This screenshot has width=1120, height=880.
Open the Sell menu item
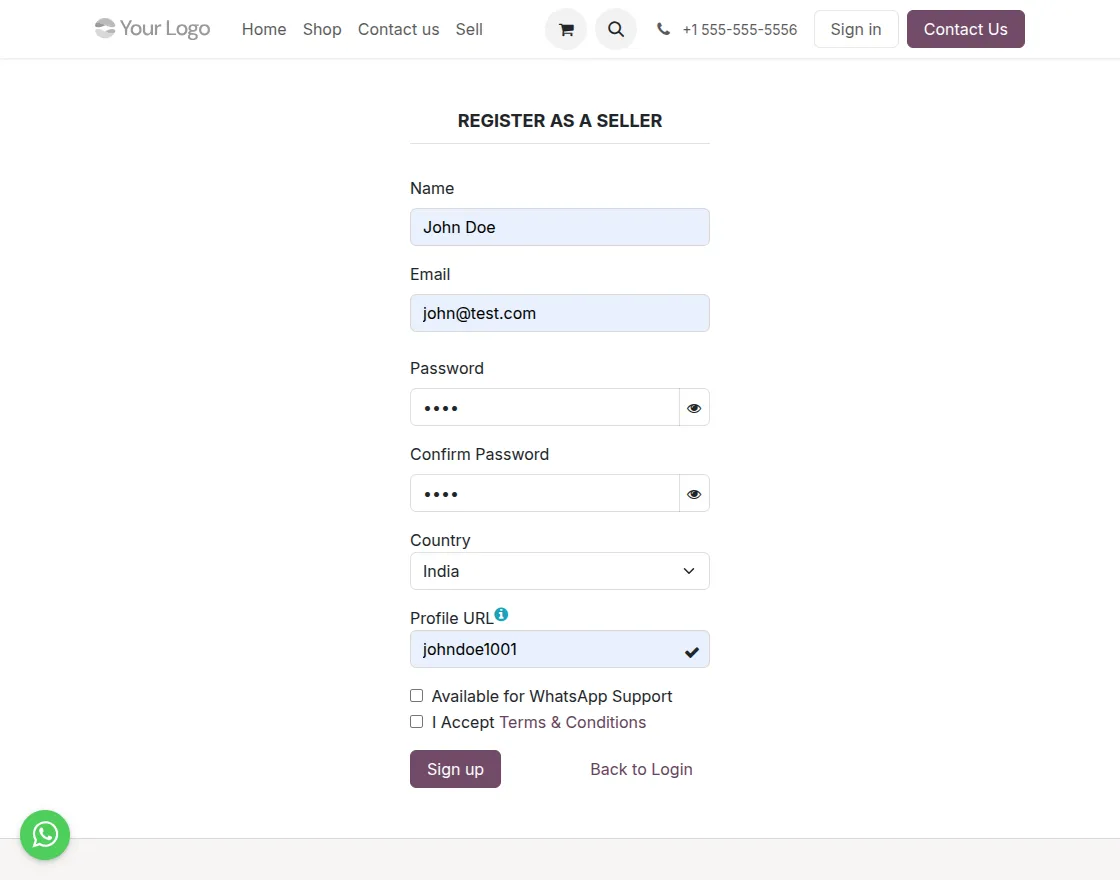[469, 30]
